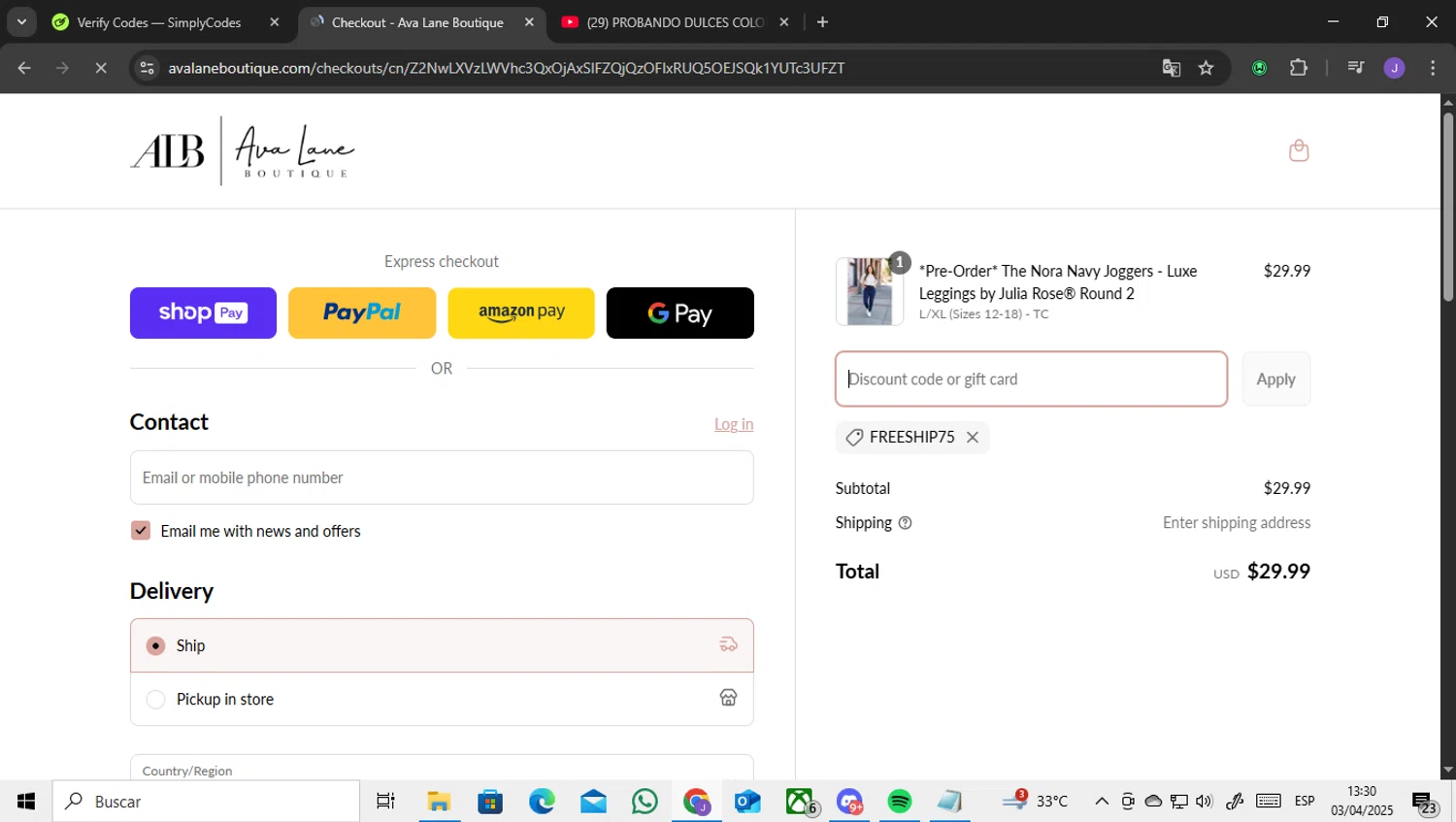The image size is (1456, 822).
Task: Go back to previous page
Action: (x=24, y=68)
